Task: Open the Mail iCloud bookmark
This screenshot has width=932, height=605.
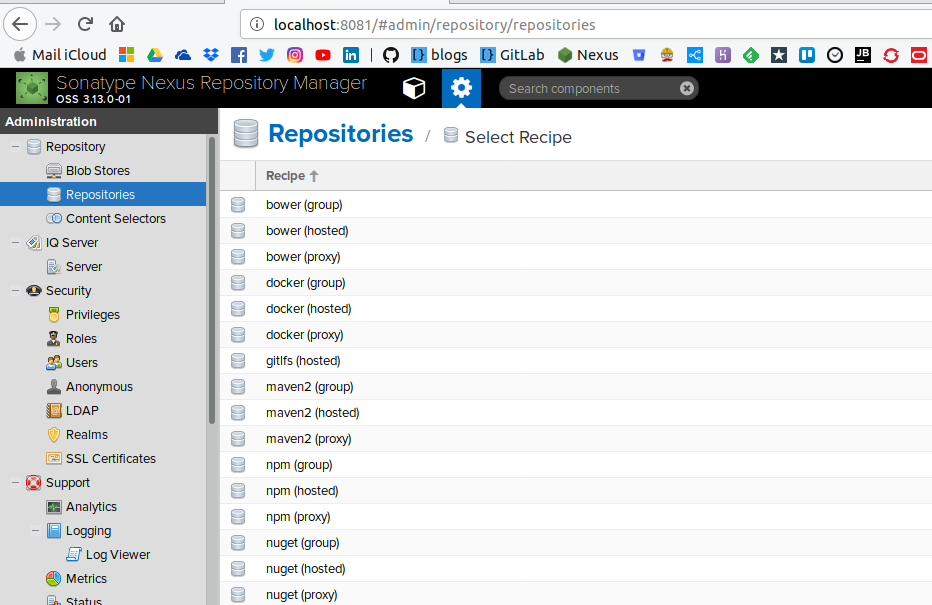Action: click(60, 55)
